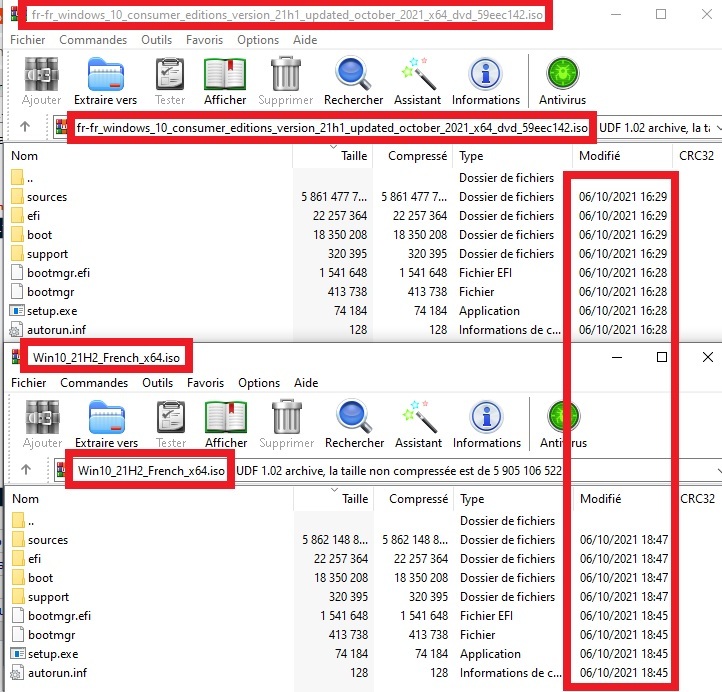
Task: Click Extraire vers in Win10_21H2 window
Action: pos(106,424)
